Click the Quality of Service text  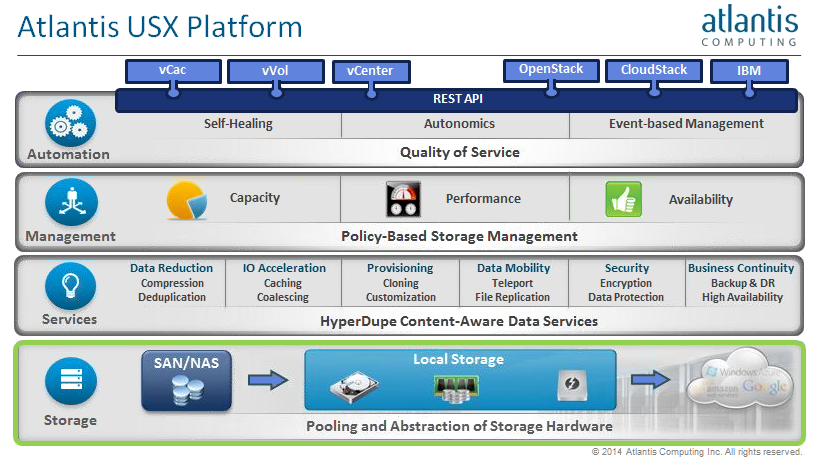[x=460, y=153]
